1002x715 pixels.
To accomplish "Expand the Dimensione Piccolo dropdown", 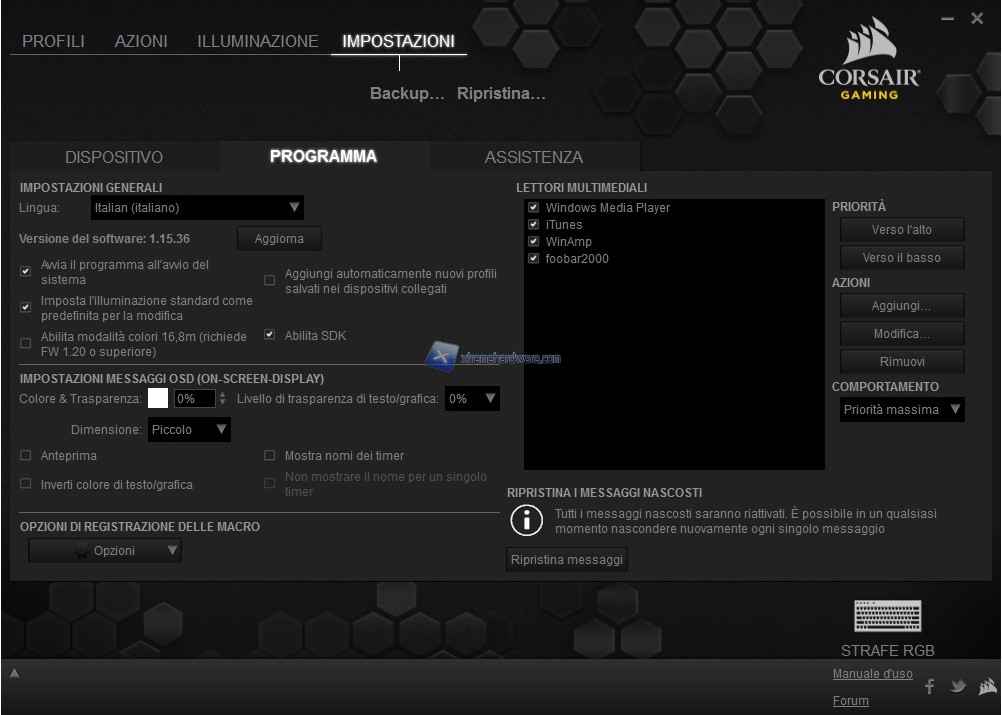I will click(x=190, y=430).
